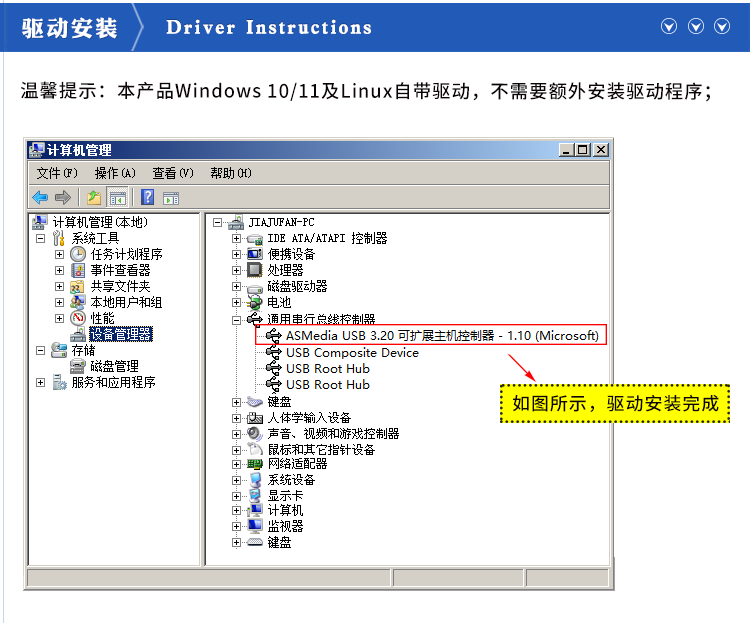Expand the 任务计划程序 node

59,254
